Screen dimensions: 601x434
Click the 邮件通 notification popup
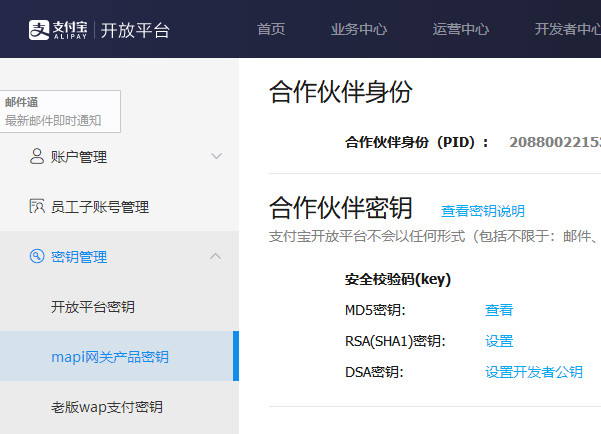[x=60, y=111]
